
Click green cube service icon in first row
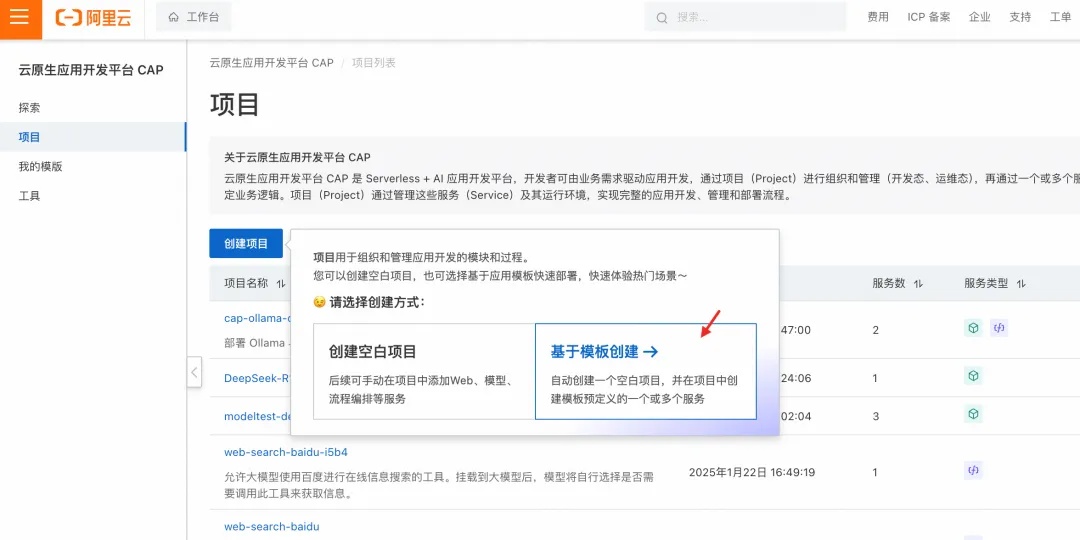click(x=973, y=329)
